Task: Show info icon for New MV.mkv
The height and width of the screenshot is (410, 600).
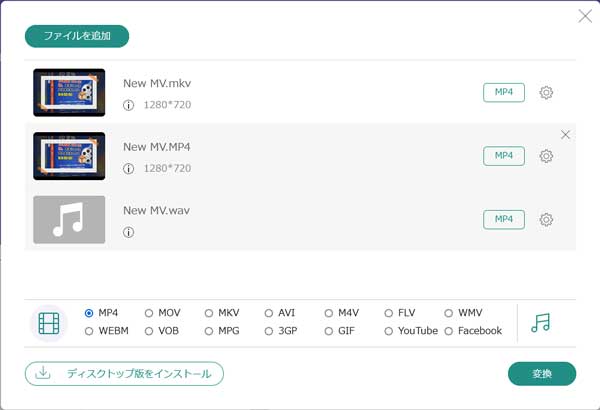Action: click(128, 105)
